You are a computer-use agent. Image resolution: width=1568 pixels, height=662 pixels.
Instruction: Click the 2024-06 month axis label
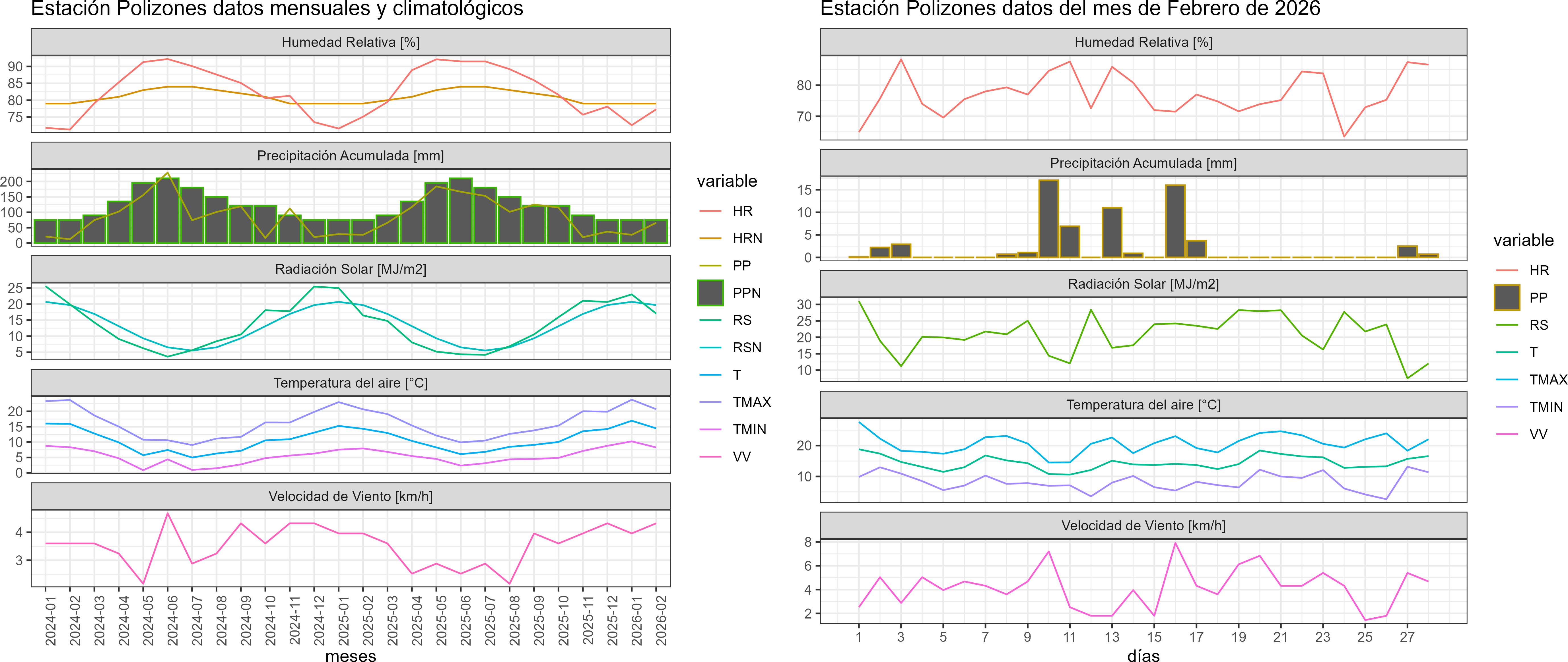173,620
